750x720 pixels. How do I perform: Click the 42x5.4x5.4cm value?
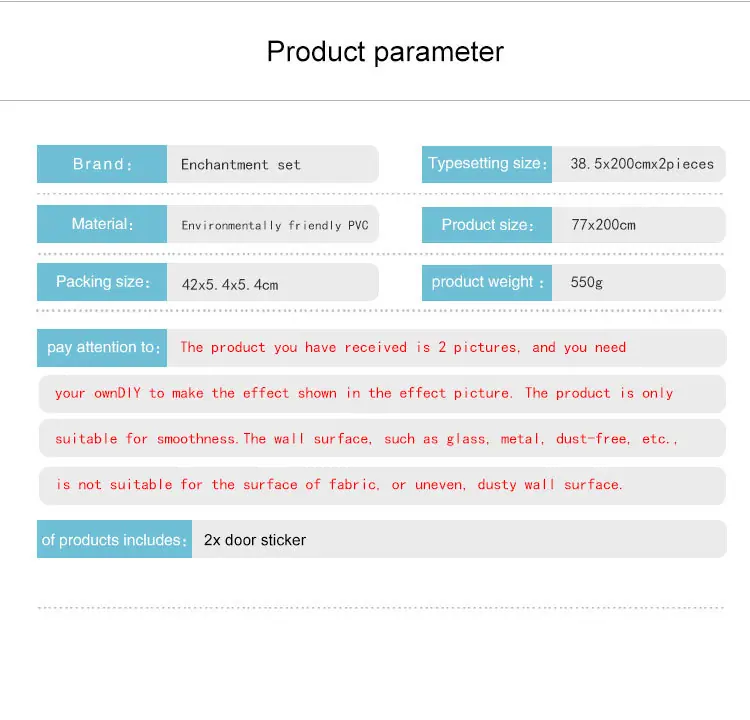[x=230, y=285]
